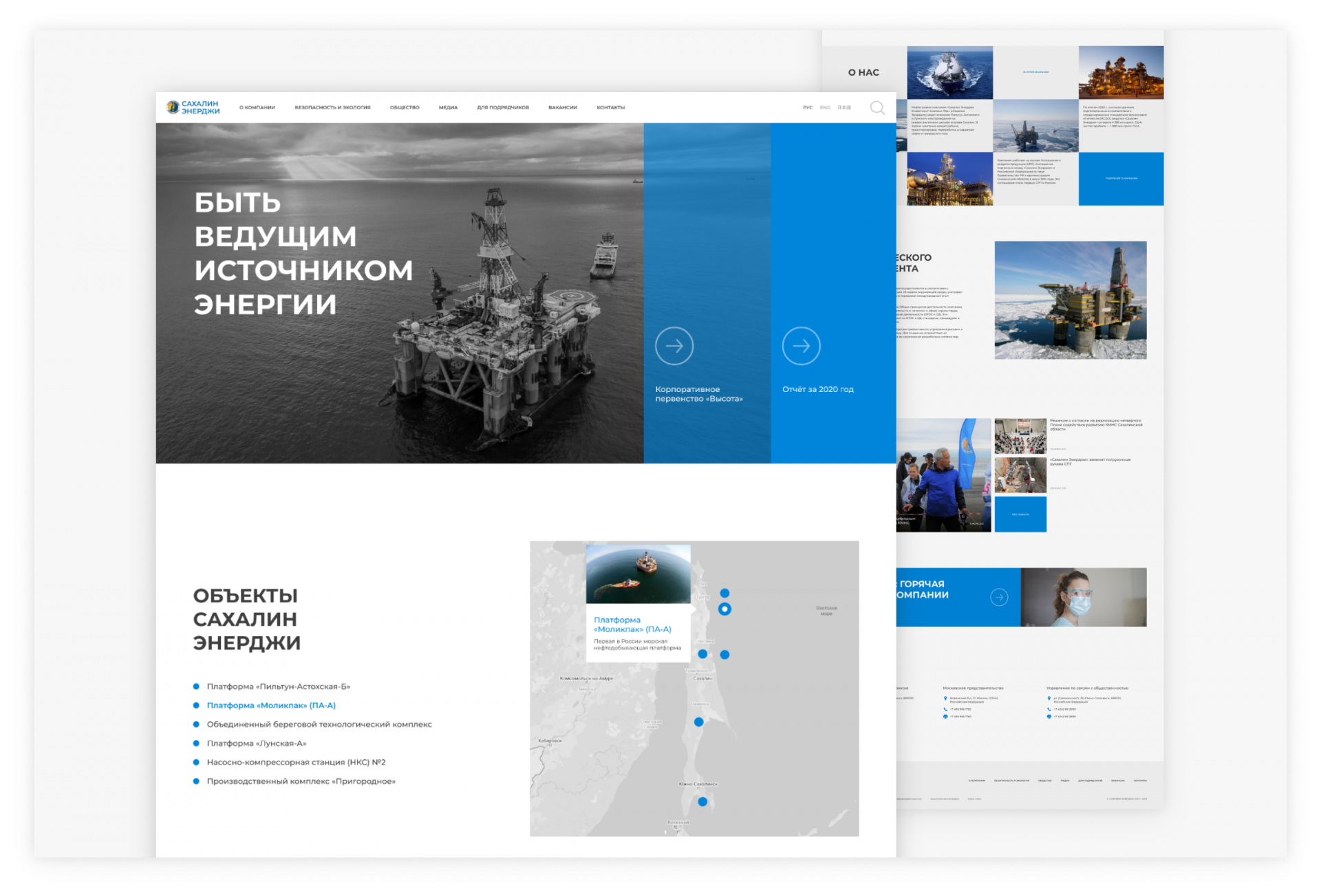Select Производственный комплекс «Пригородное»
The image size is (1321, 896).
point(301,781)
